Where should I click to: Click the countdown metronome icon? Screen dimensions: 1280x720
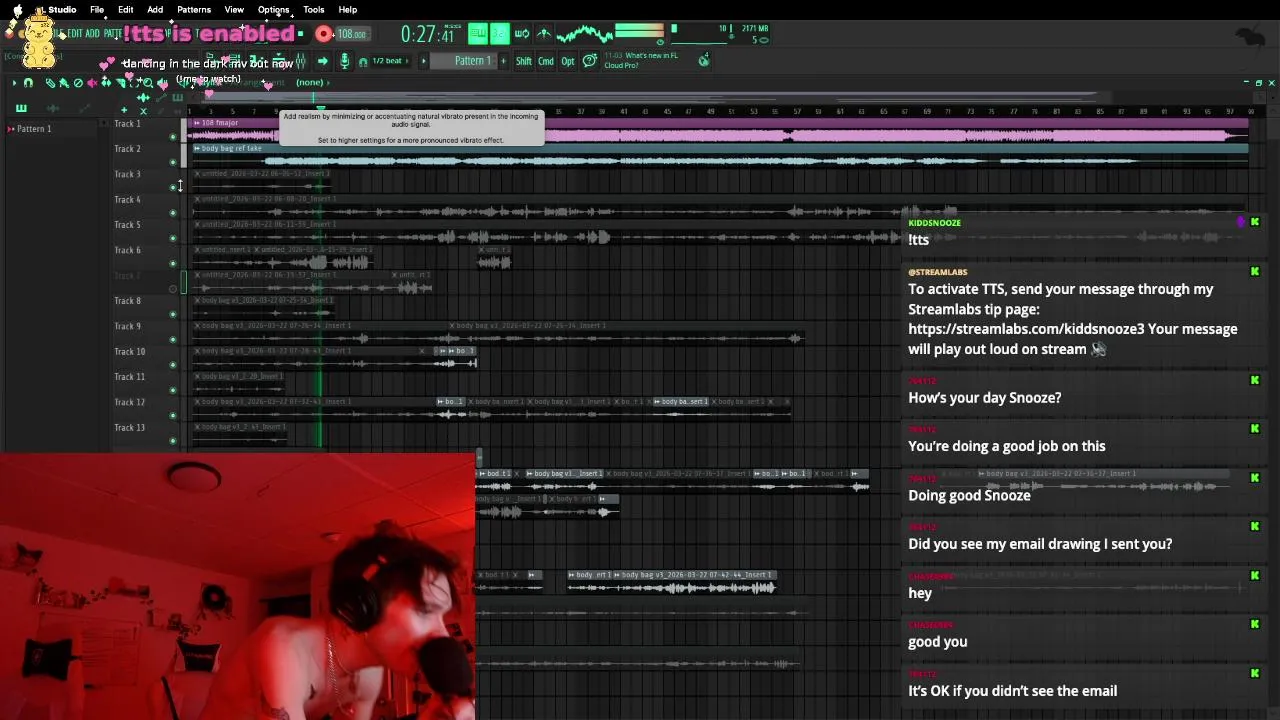click(x=544, y=34)
